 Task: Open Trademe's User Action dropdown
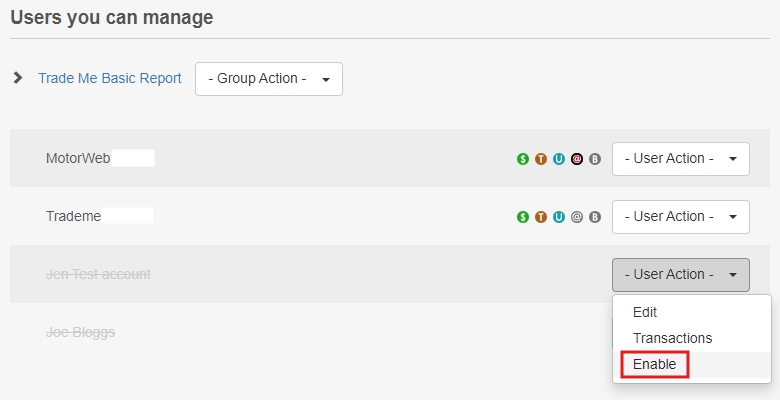[x=680, y=217]
